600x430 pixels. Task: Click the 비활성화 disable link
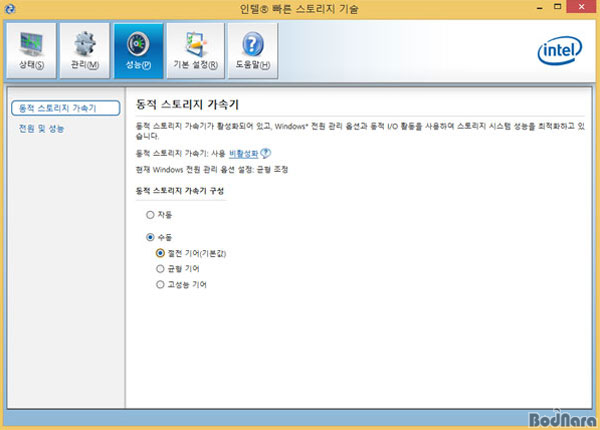tap(243, 154)
